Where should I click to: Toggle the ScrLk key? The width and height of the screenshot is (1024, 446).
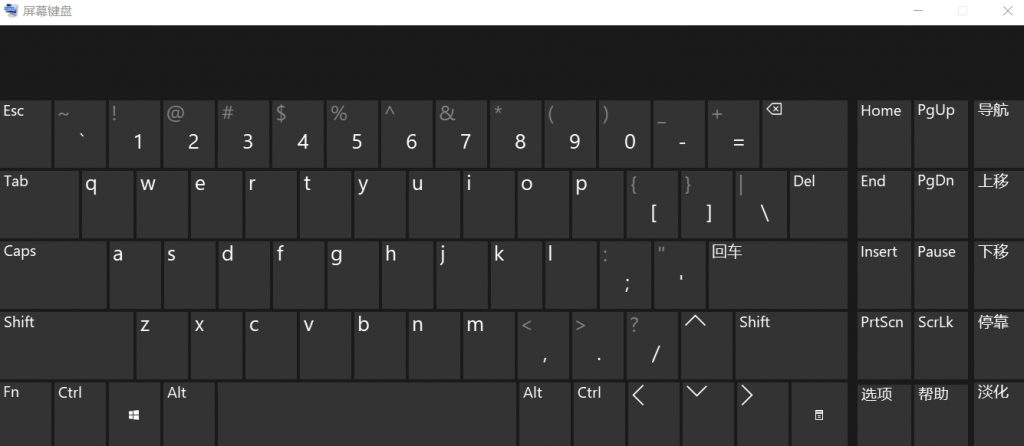940,345
